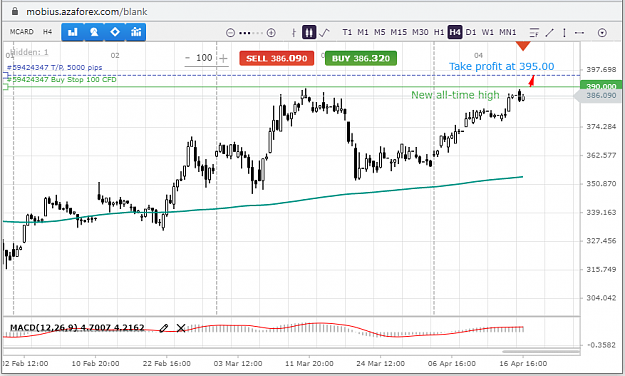Click the 16 Apr 16:00 time label
625x376 pixels.
point(523,364)
